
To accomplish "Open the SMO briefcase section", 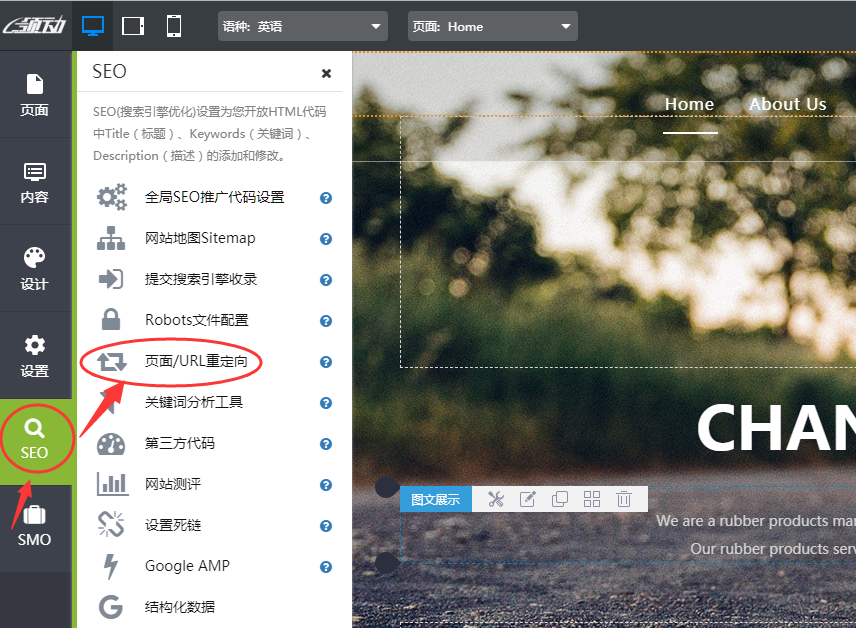I will point(35,526).
